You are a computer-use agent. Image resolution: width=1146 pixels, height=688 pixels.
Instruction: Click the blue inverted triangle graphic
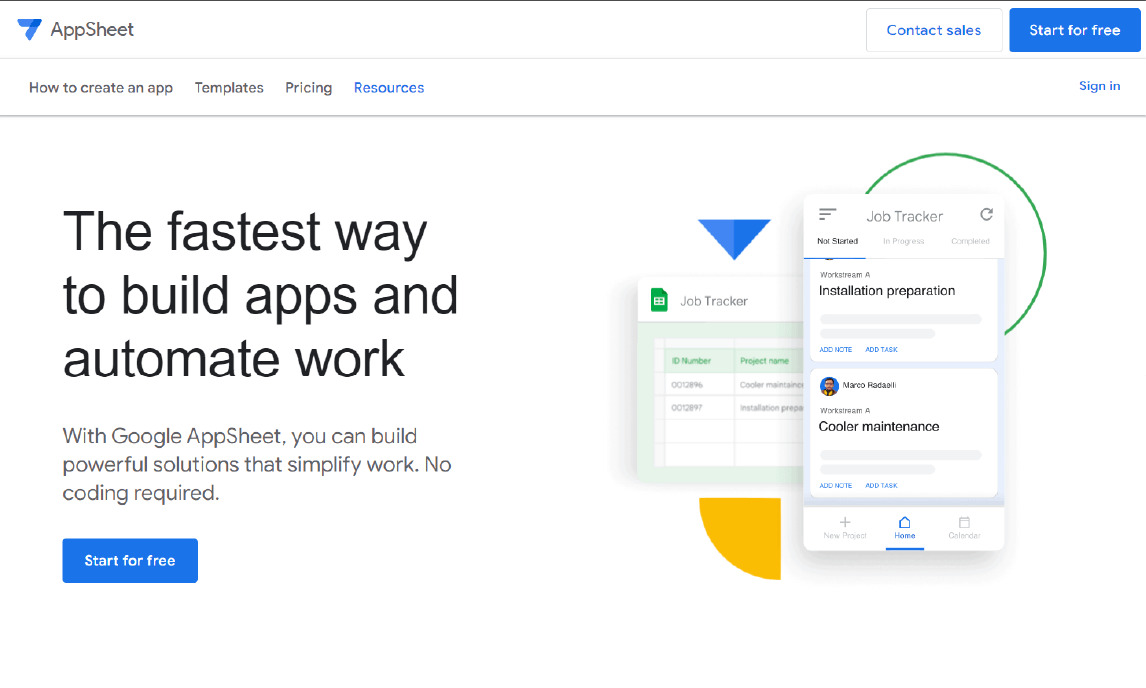pyautogui.click(x=735, y=239)
